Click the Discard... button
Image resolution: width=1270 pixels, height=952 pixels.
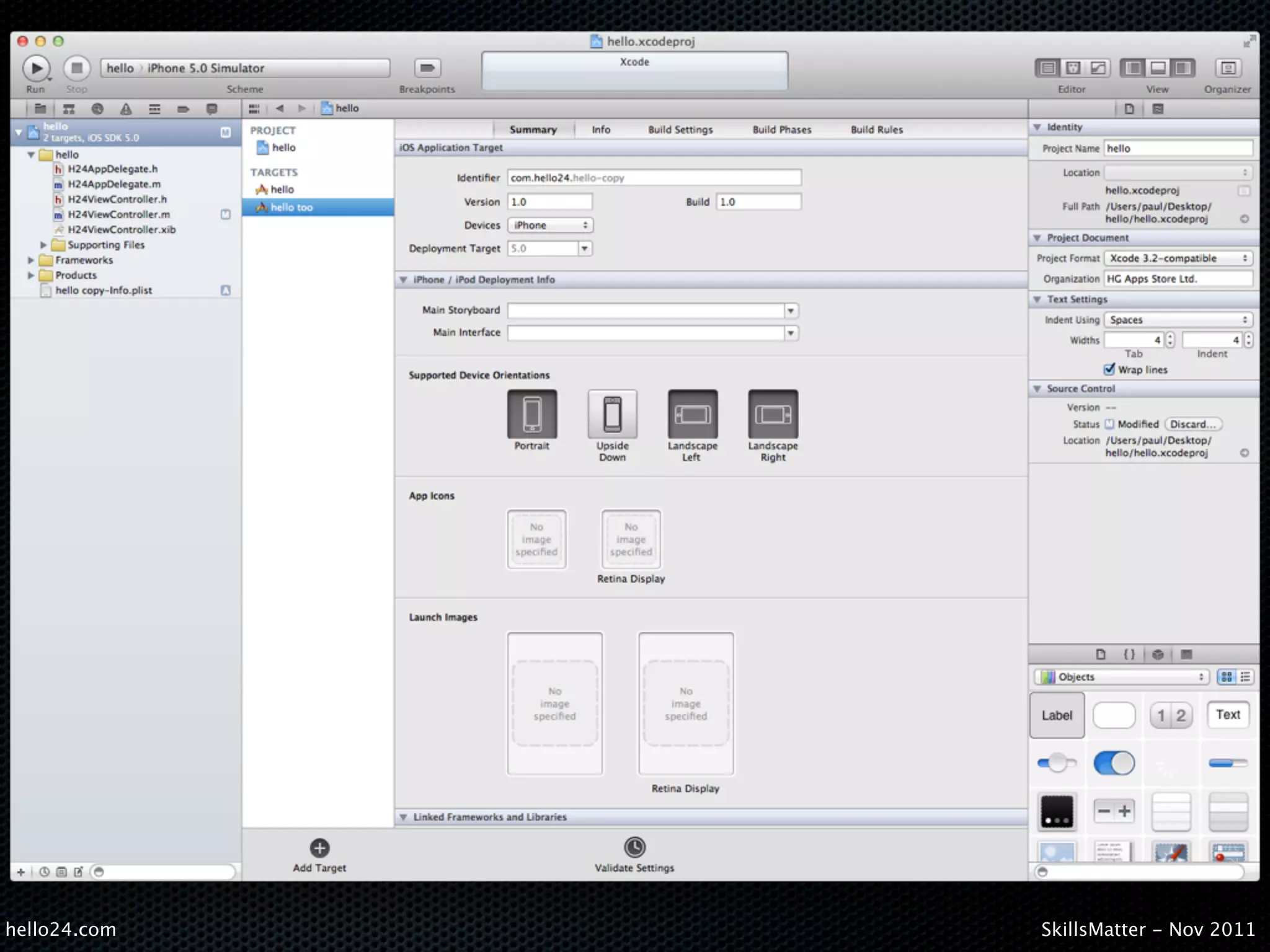[x=1192, y=424]
